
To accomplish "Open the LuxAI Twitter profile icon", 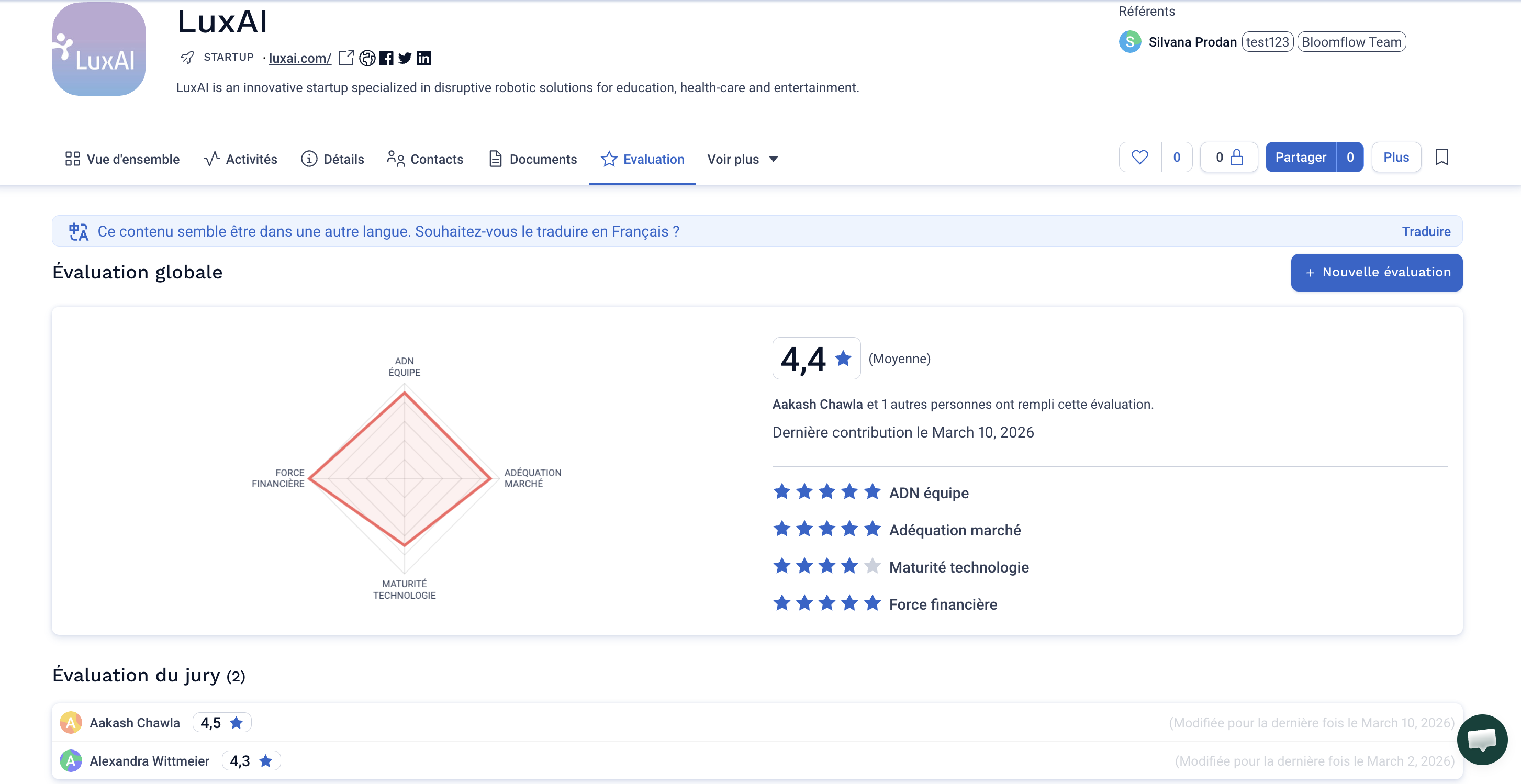I will tap(405, 58).
